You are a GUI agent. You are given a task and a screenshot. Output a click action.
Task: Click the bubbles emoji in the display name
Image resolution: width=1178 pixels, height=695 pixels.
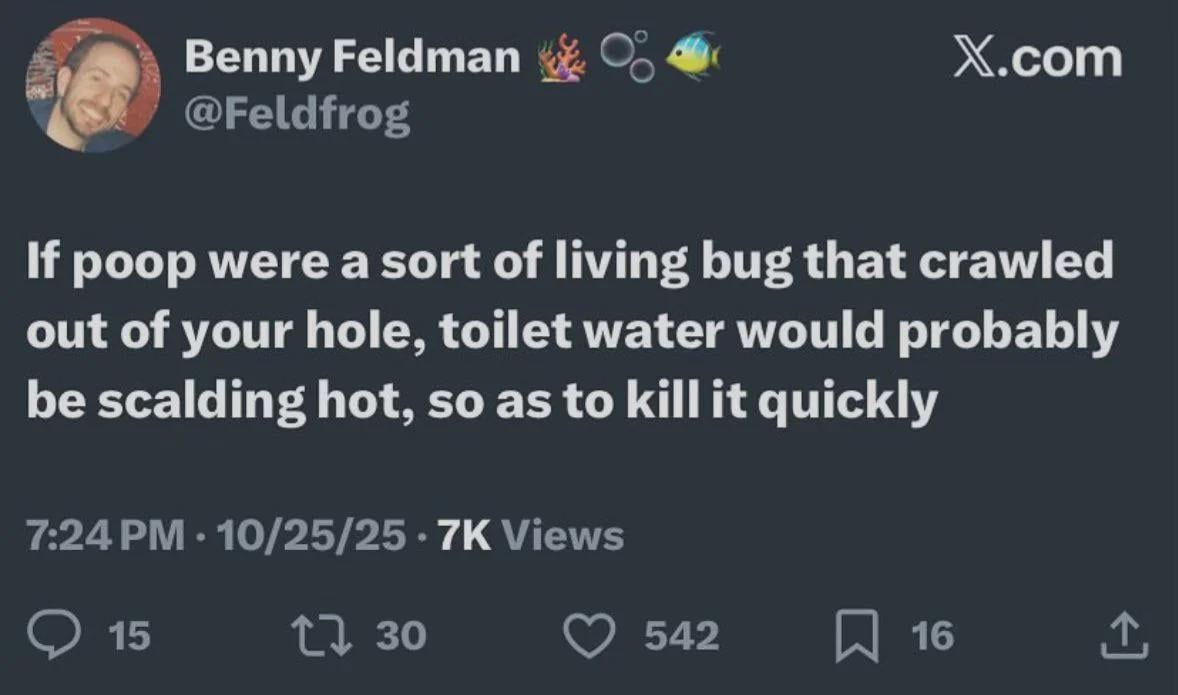click(x=627, y=57)
